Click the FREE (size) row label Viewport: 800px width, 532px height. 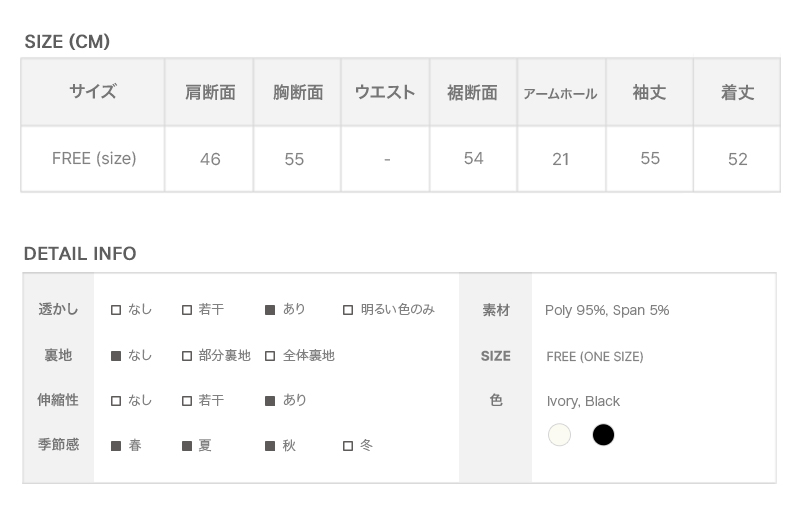tap(94, 158)
